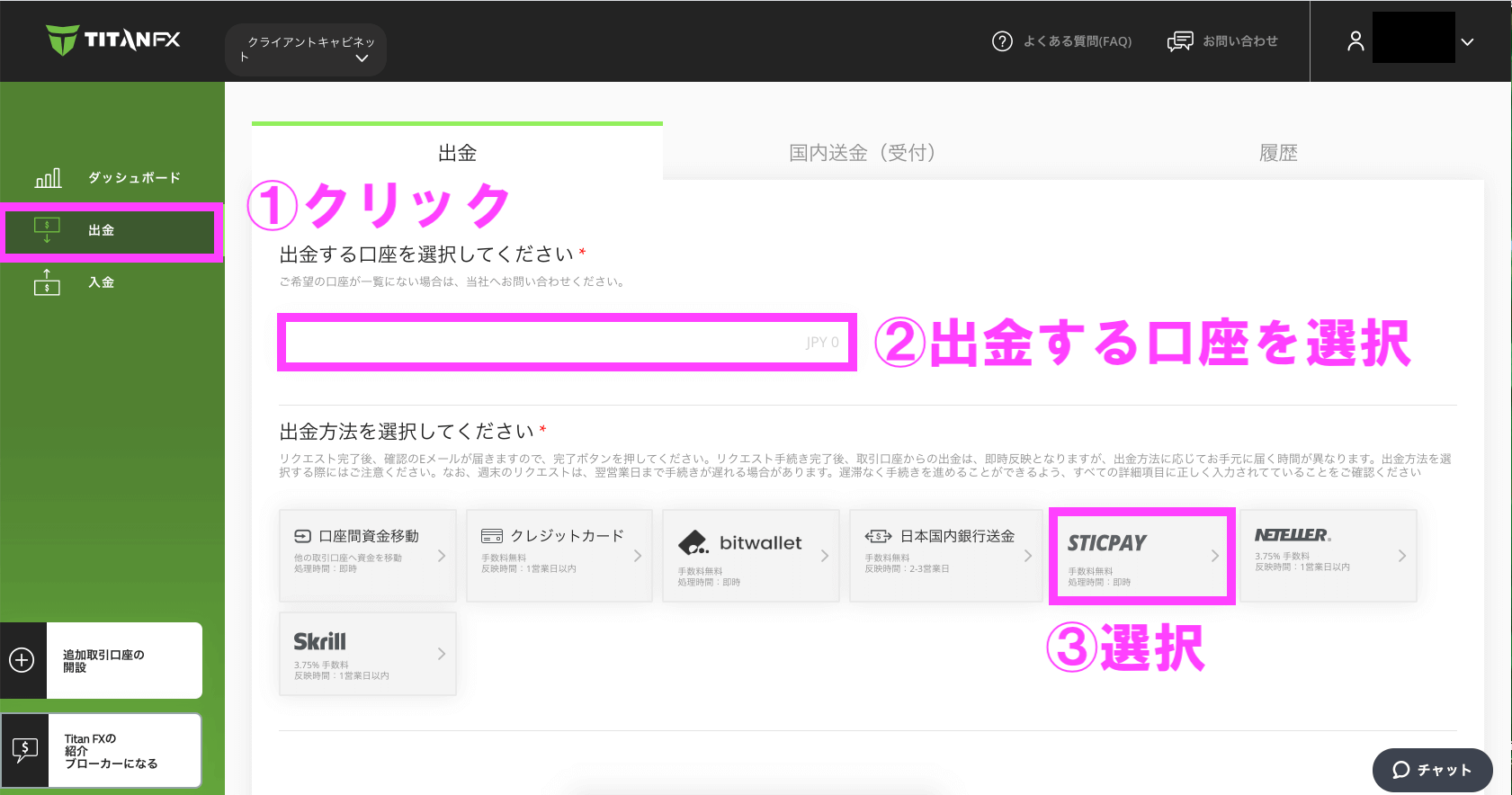Open the お問い合わせ contact link
1512x795 pixels.
coord(1240,41)
